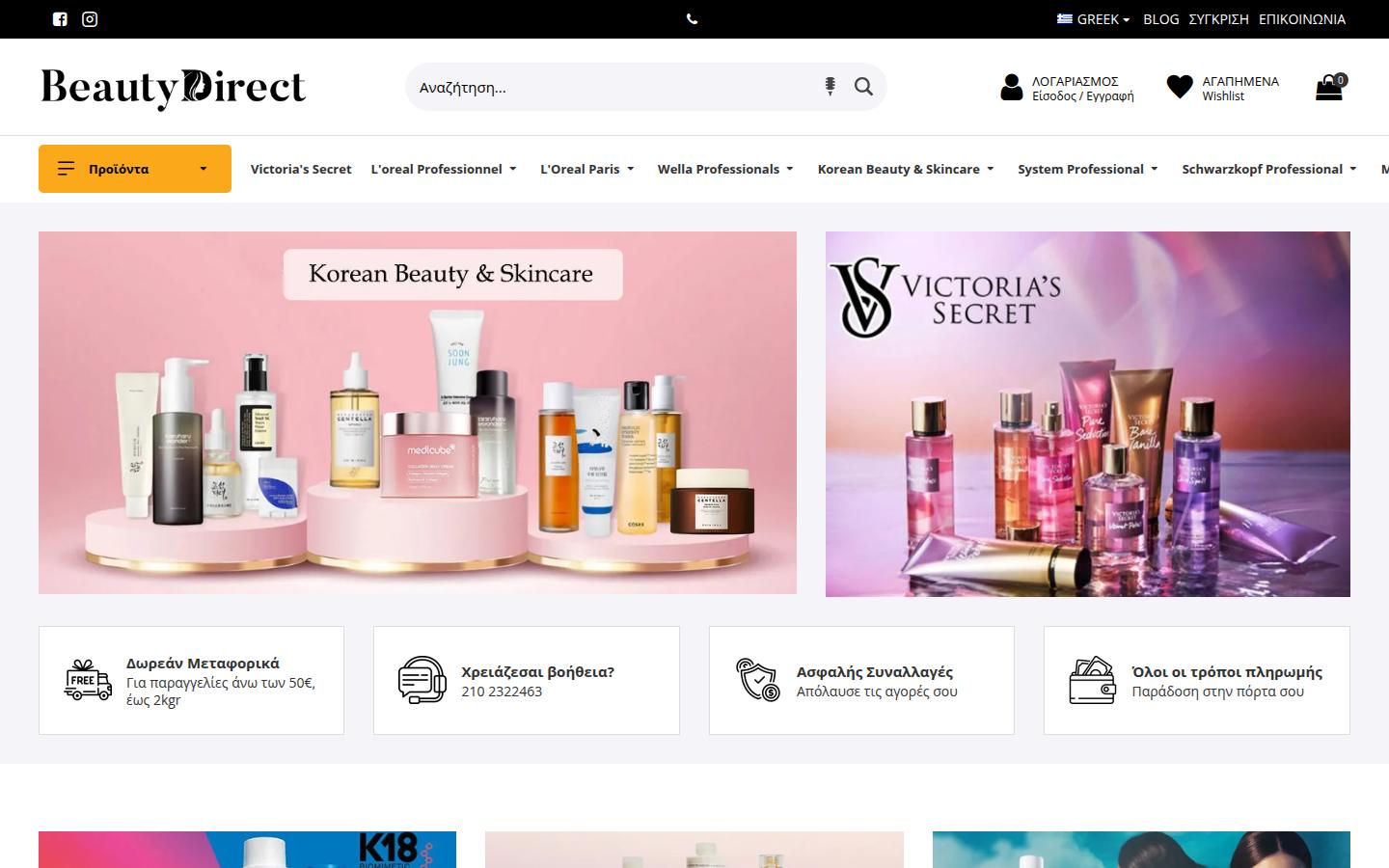This screenshot has width=1389, height=868.
Task: Click the search magnifier icon
Action: pos(863,87)
